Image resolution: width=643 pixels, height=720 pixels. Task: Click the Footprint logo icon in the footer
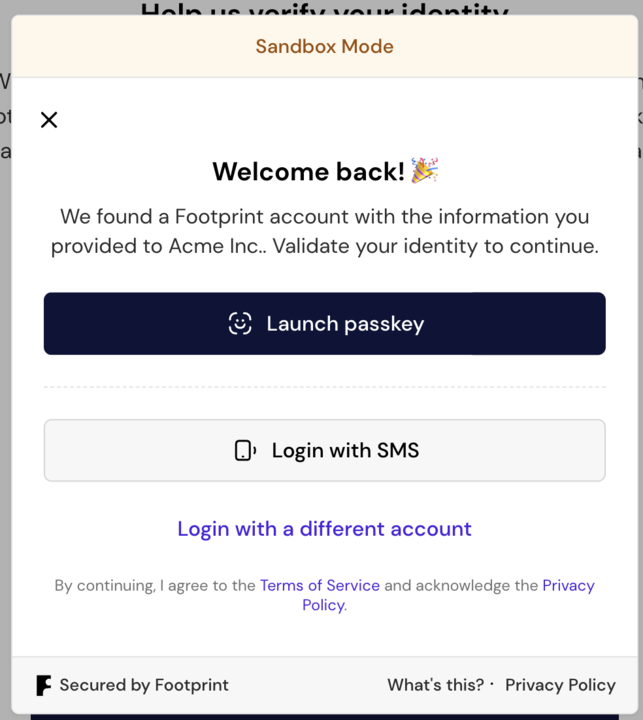click(43, 685)
